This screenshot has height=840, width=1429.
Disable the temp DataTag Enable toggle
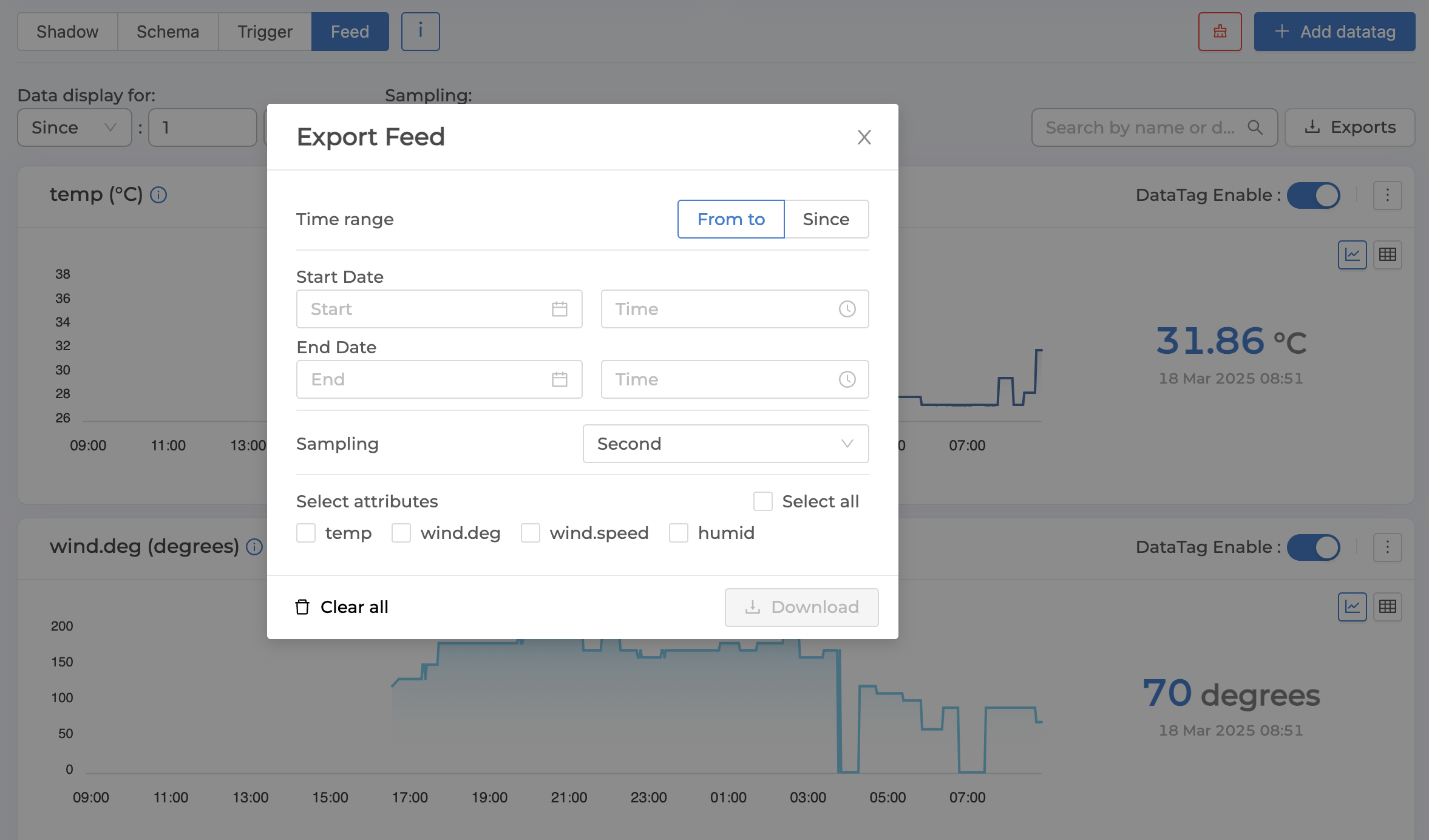click(1313, 195)
